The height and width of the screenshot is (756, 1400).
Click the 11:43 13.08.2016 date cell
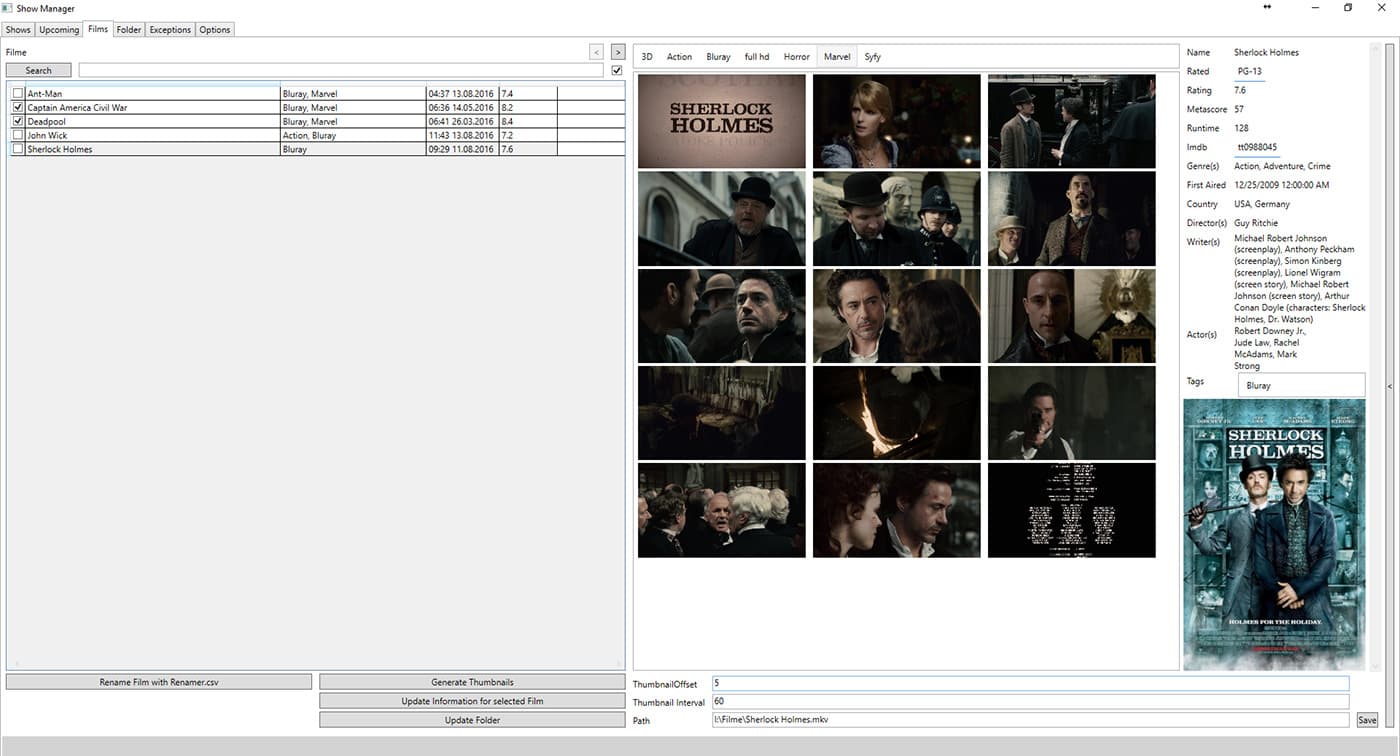pos(462,135)
